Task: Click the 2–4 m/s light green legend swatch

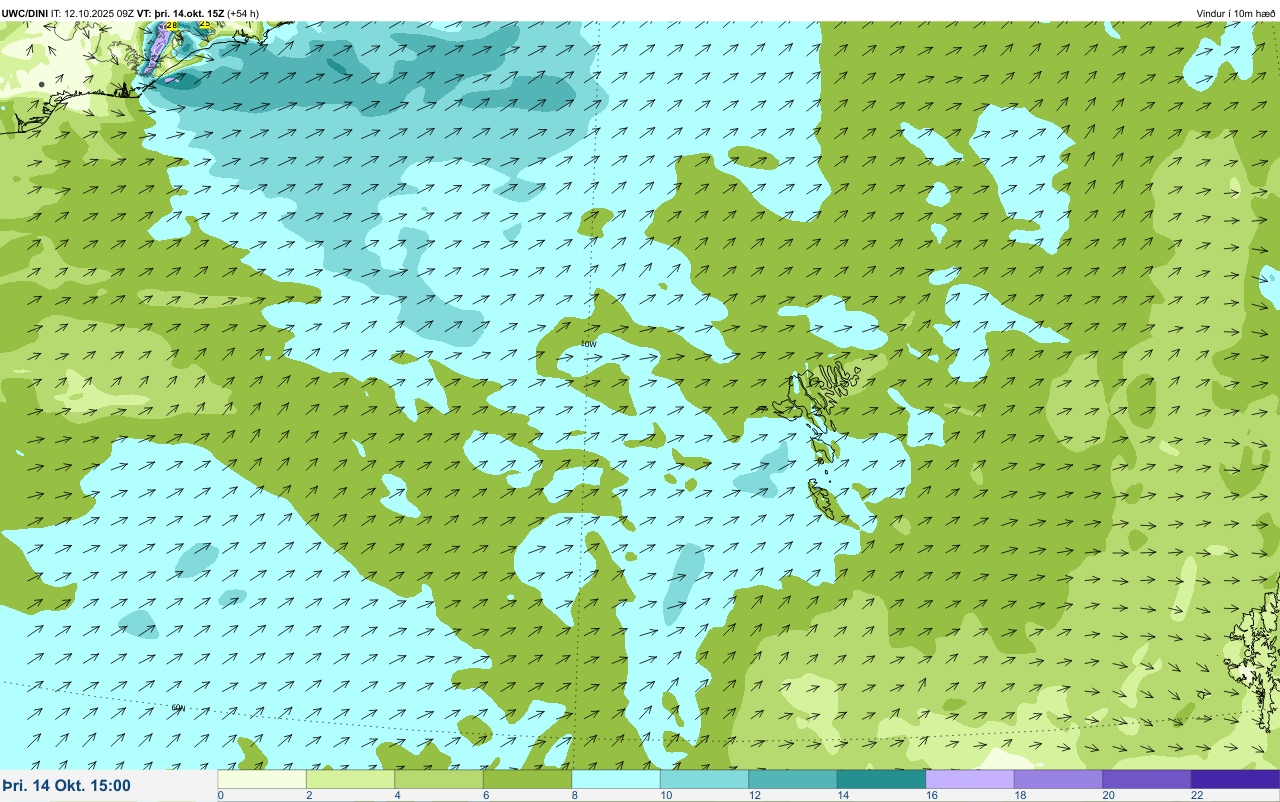Action: 350,779
